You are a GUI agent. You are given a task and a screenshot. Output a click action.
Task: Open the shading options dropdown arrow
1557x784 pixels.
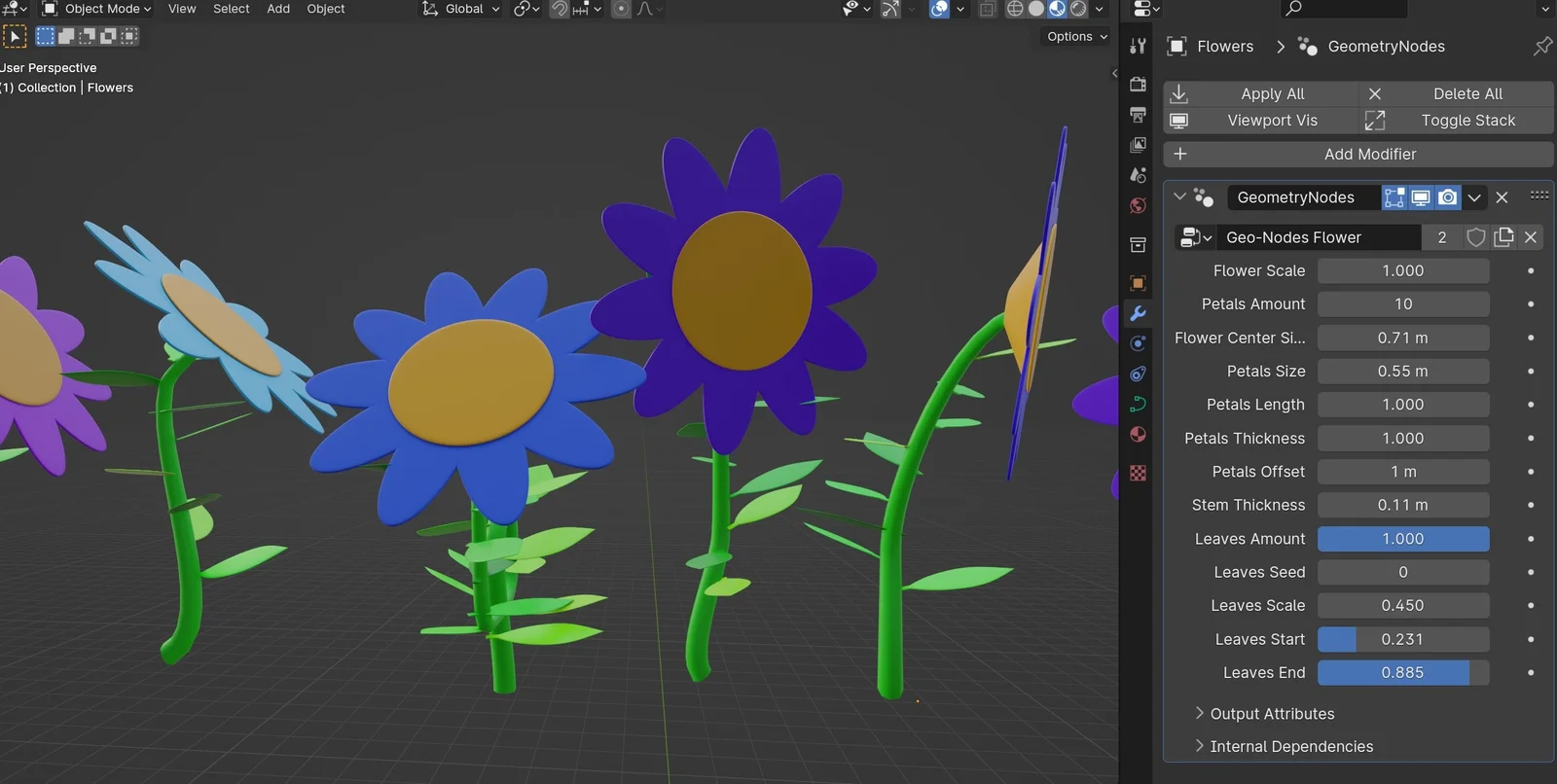(x=1100, y=9)
